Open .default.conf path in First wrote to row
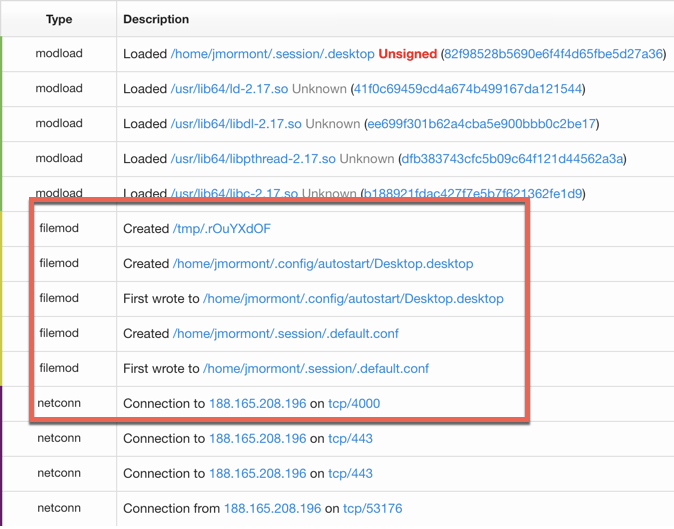The height and width of the screenshot is (529, 674). (x=316, y=369)
